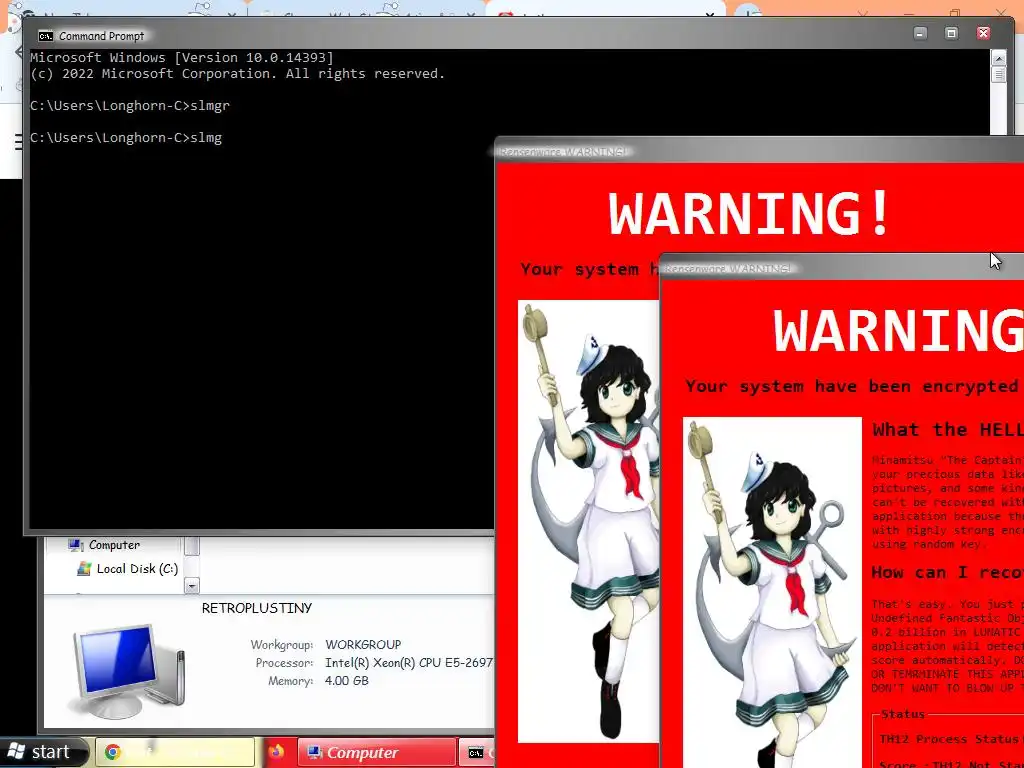Click the Status group label in Rensenware

pyautogui.click(x=903, y=714)
